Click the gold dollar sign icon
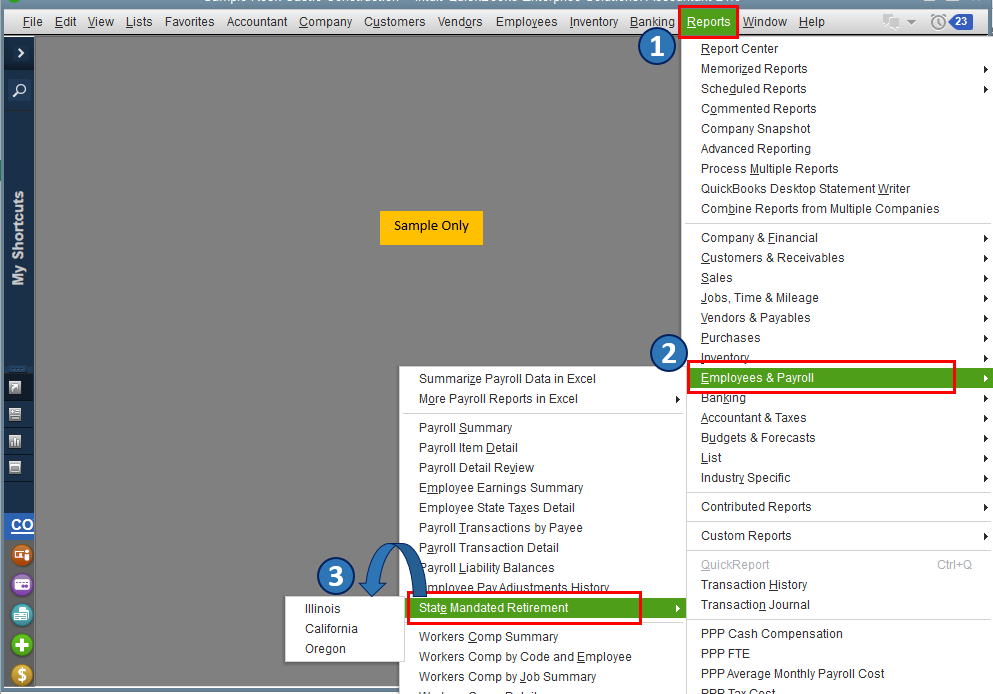The height and width of the screenshot is (694, 993). pos(22,674)
